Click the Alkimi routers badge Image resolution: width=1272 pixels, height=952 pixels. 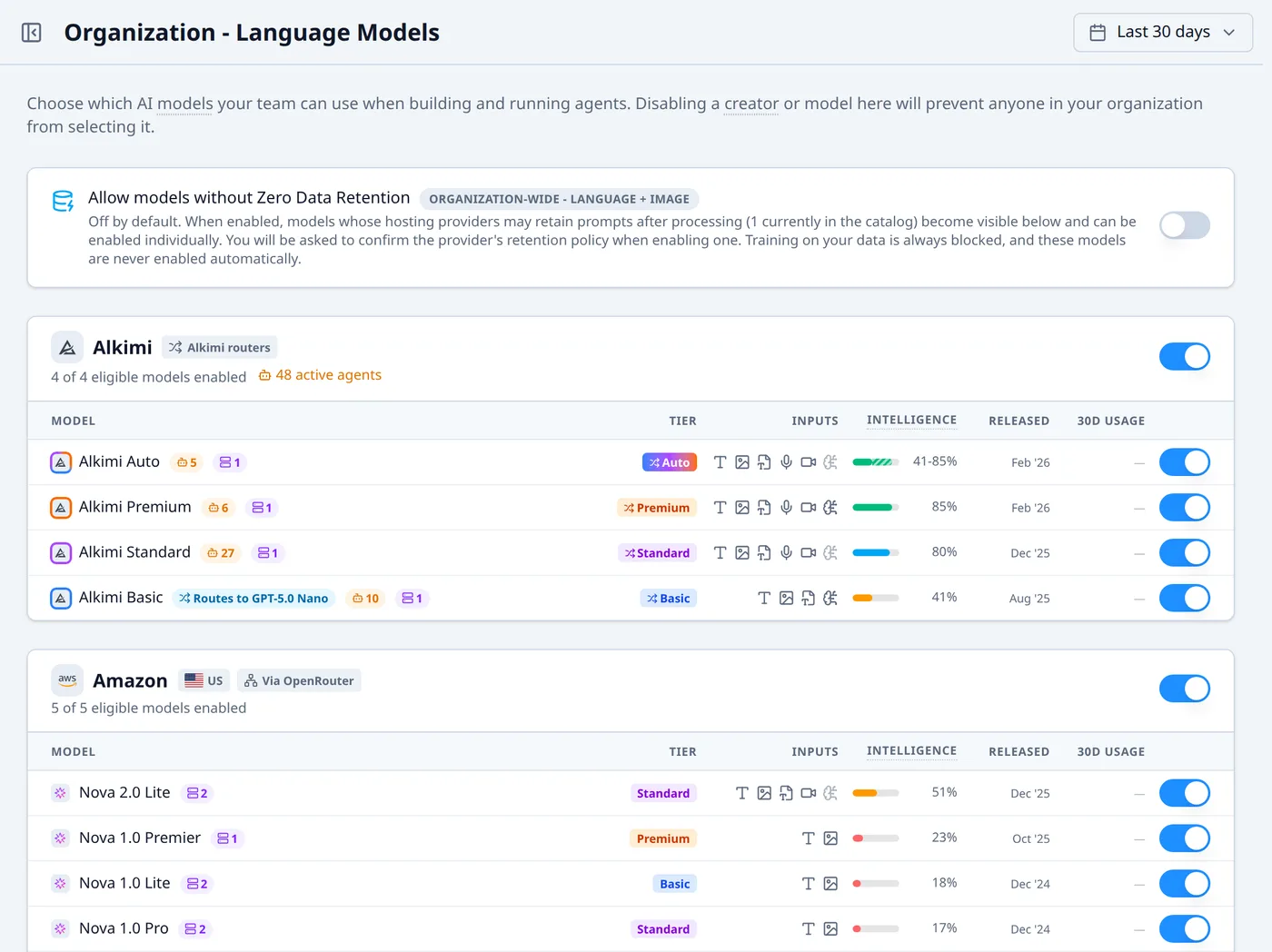[219, 348]
